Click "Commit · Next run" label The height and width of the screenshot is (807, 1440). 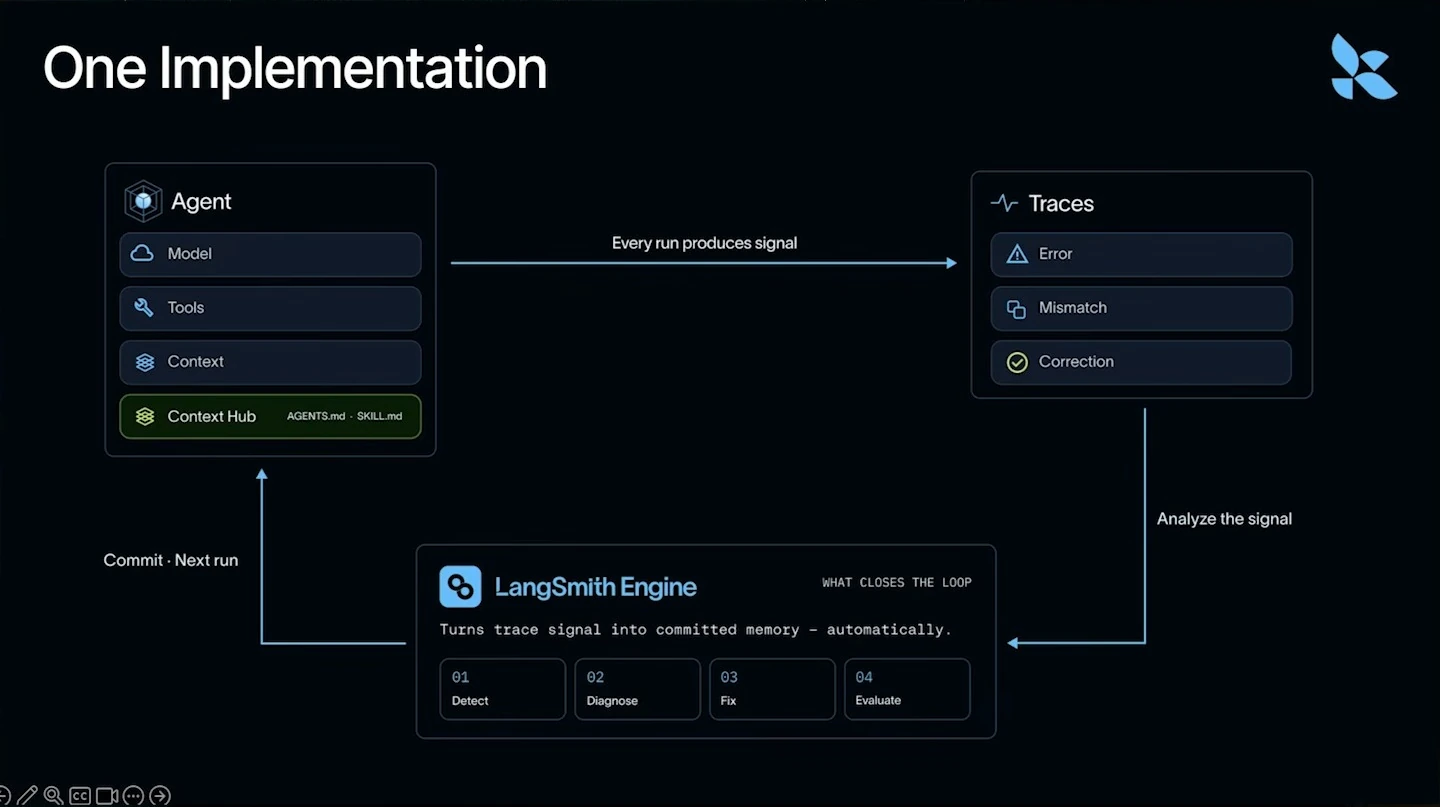[171, 560]
